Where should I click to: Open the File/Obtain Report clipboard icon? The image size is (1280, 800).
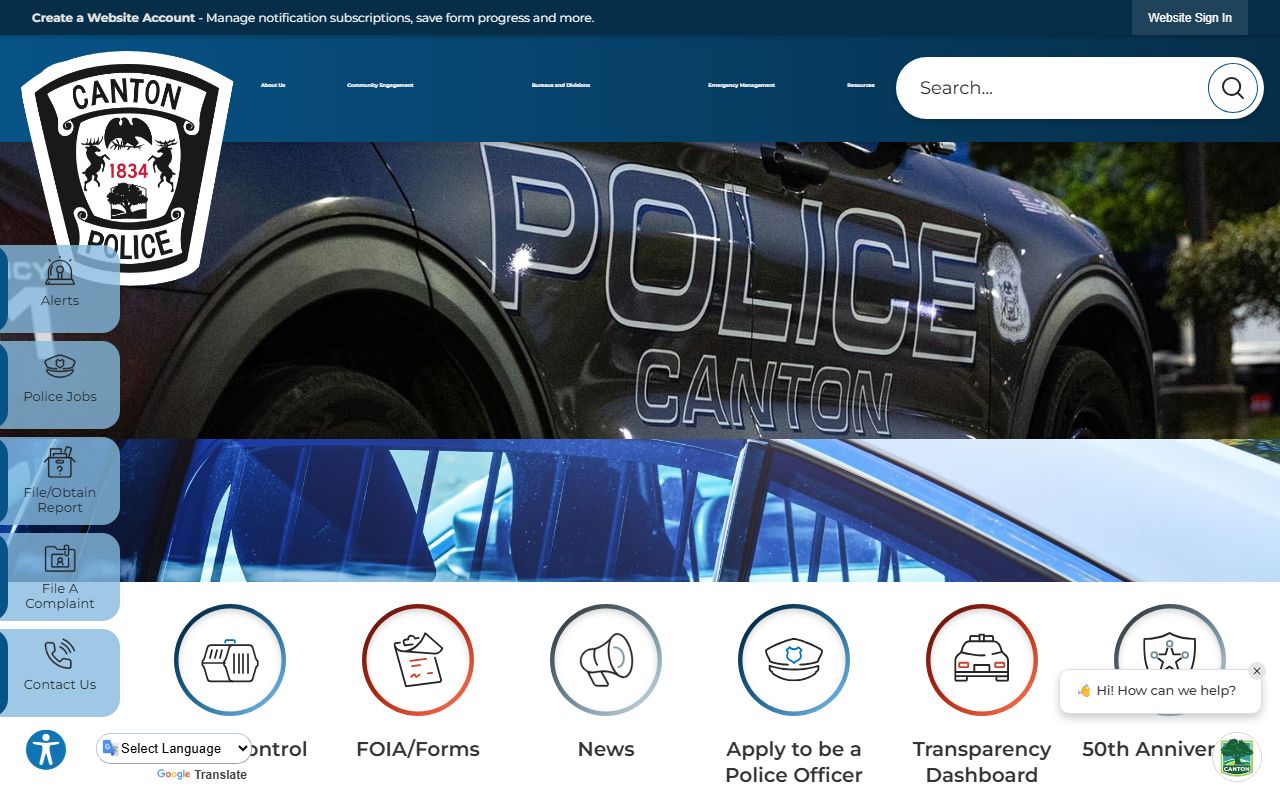(x=60, y=463)
